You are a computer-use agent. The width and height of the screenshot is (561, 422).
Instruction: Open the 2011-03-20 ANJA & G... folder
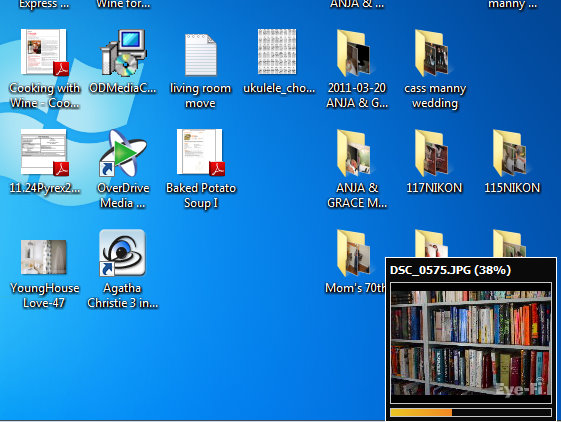pos(354,53)
